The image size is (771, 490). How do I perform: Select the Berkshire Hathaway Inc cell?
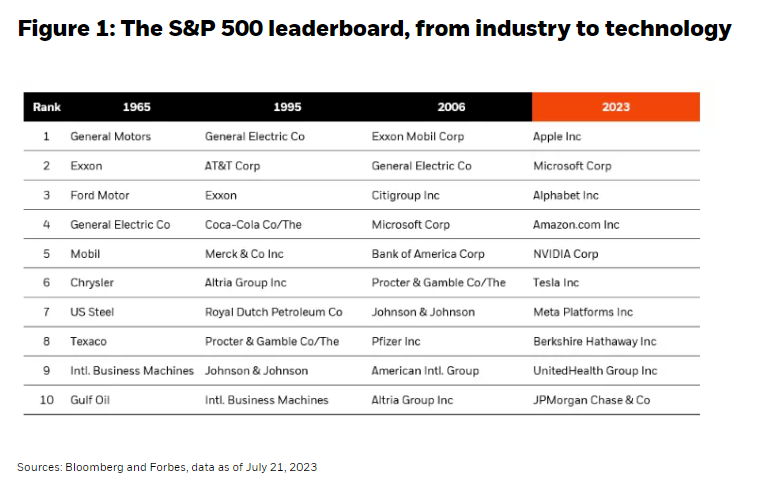point(594,342)
